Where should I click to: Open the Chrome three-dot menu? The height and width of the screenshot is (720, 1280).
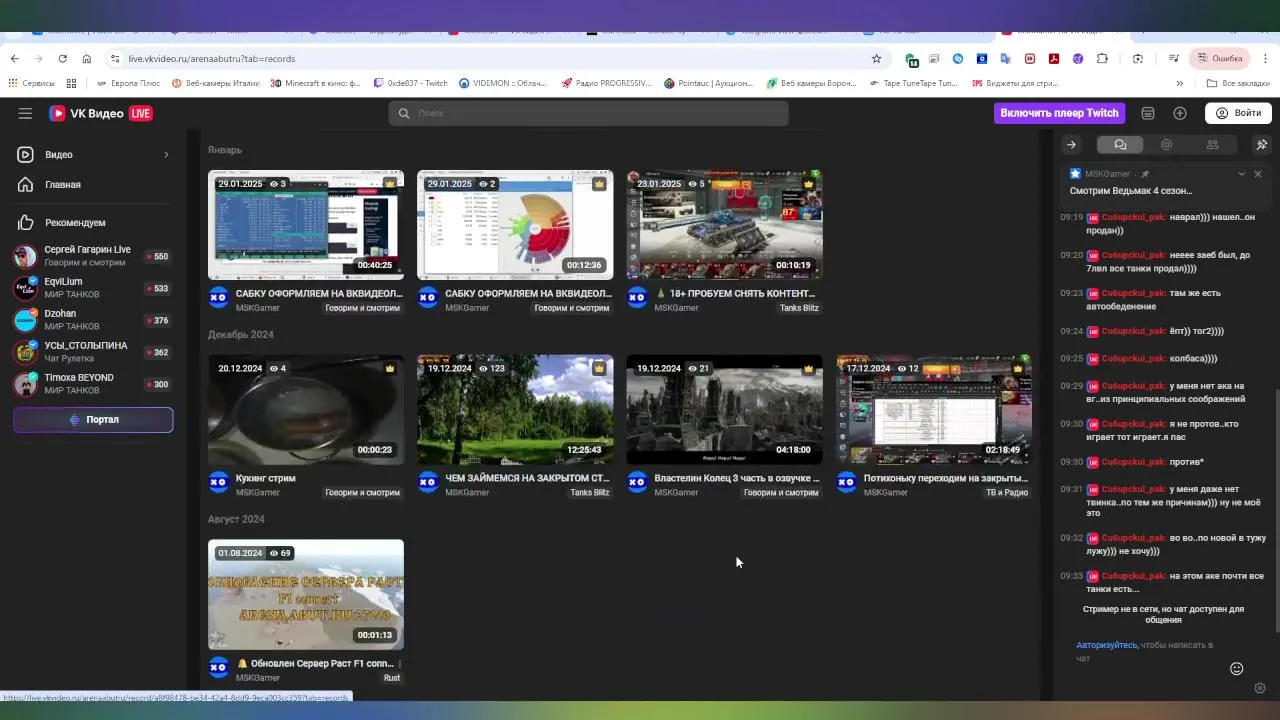coord(1266,58)
